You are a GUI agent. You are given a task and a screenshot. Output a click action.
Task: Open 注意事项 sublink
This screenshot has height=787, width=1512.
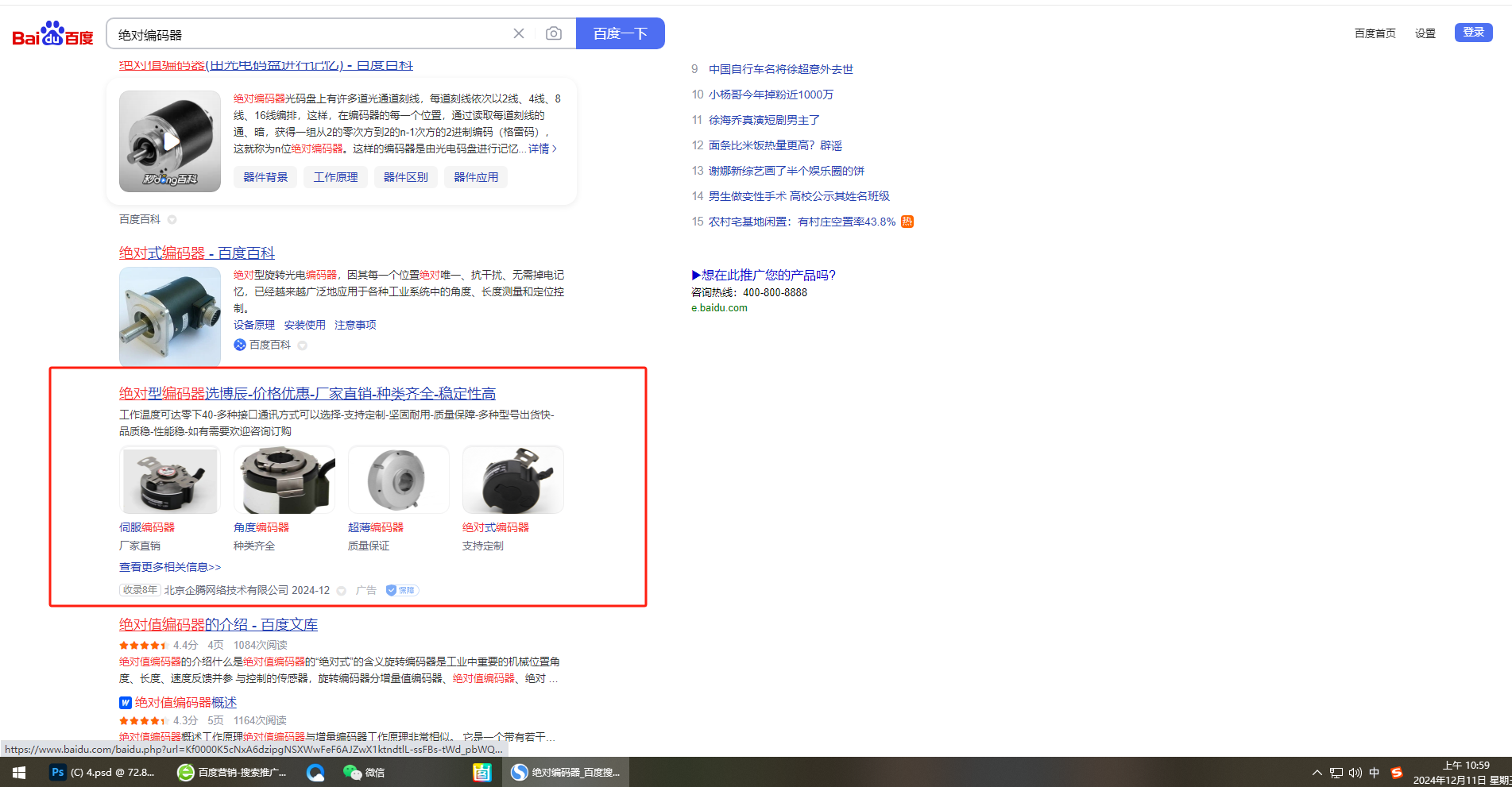pyautogui.click(x=355, y=325)
